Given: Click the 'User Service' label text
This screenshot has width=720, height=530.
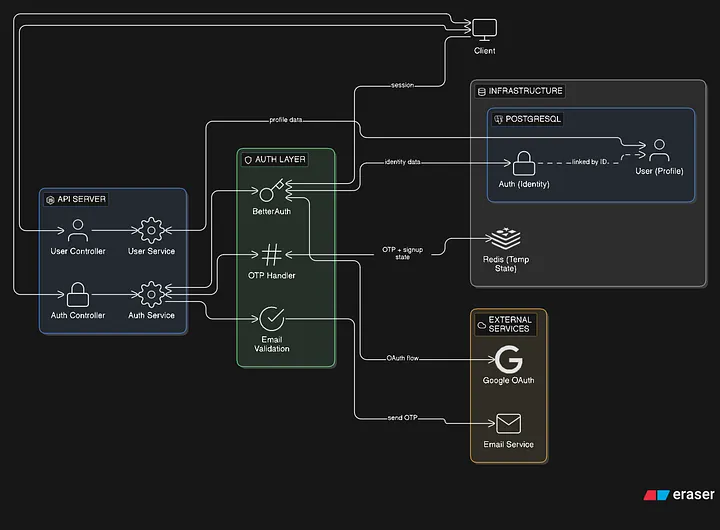Looking at the screenshot, I should [151, 251].
